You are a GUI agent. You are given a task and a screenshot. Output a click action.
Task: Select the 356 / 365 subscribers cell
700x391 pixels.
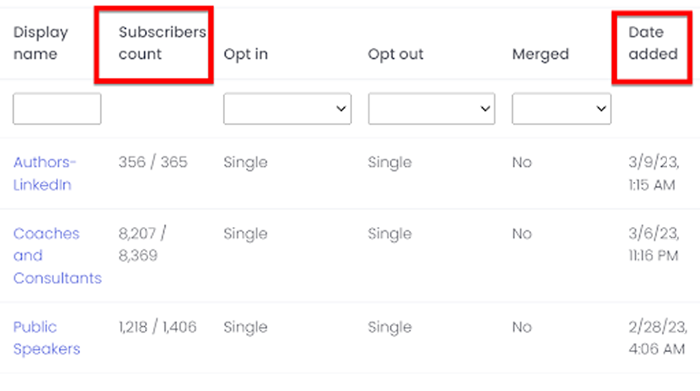tap(153, 162)
